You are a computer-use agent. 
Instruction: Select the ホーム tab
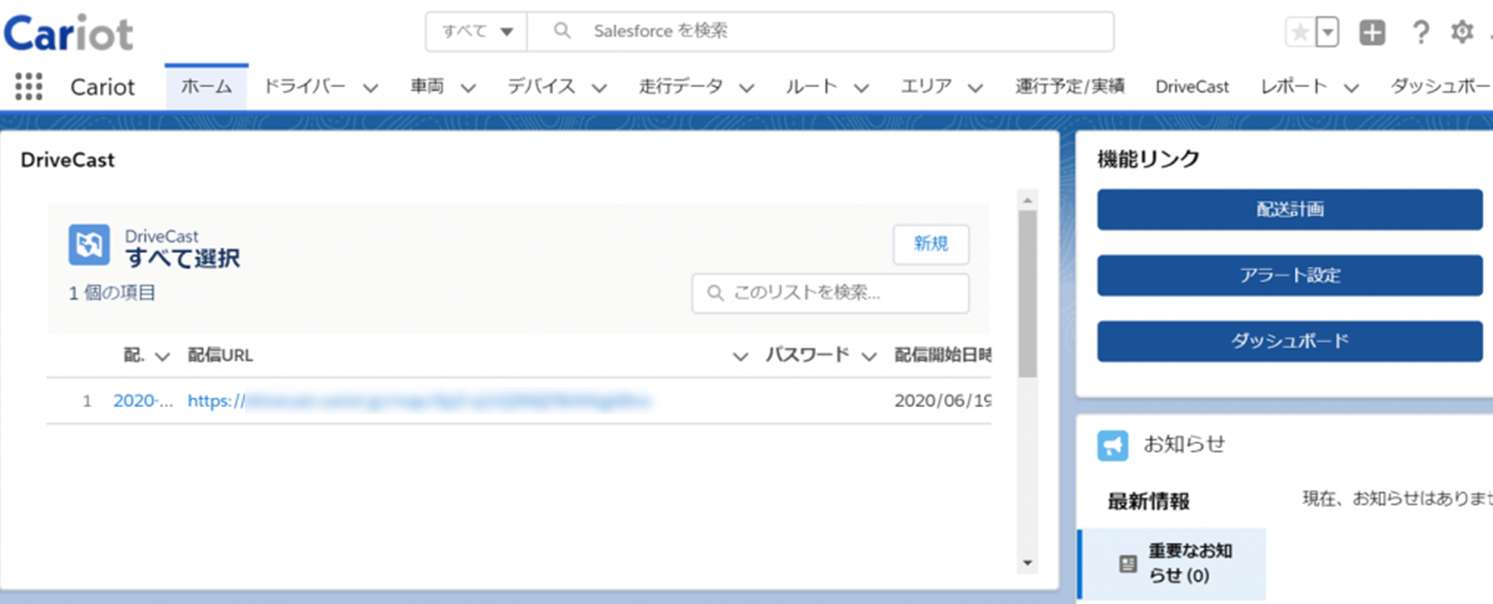click(206, 87)
